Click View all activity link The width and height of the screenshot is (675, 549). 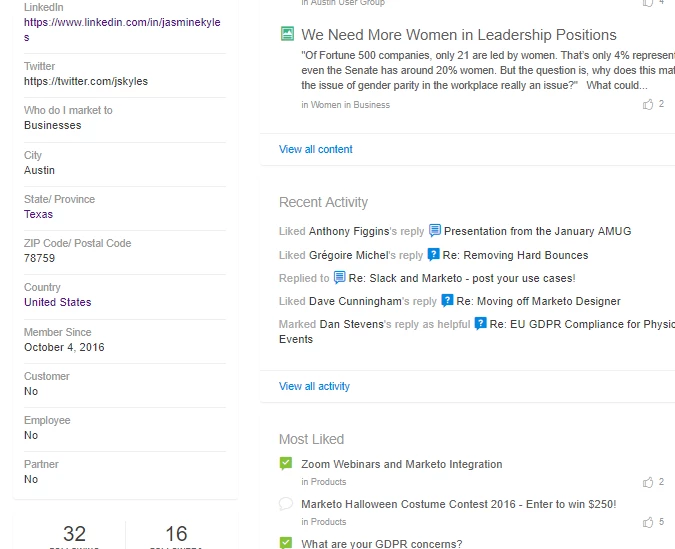coord(314,386)
